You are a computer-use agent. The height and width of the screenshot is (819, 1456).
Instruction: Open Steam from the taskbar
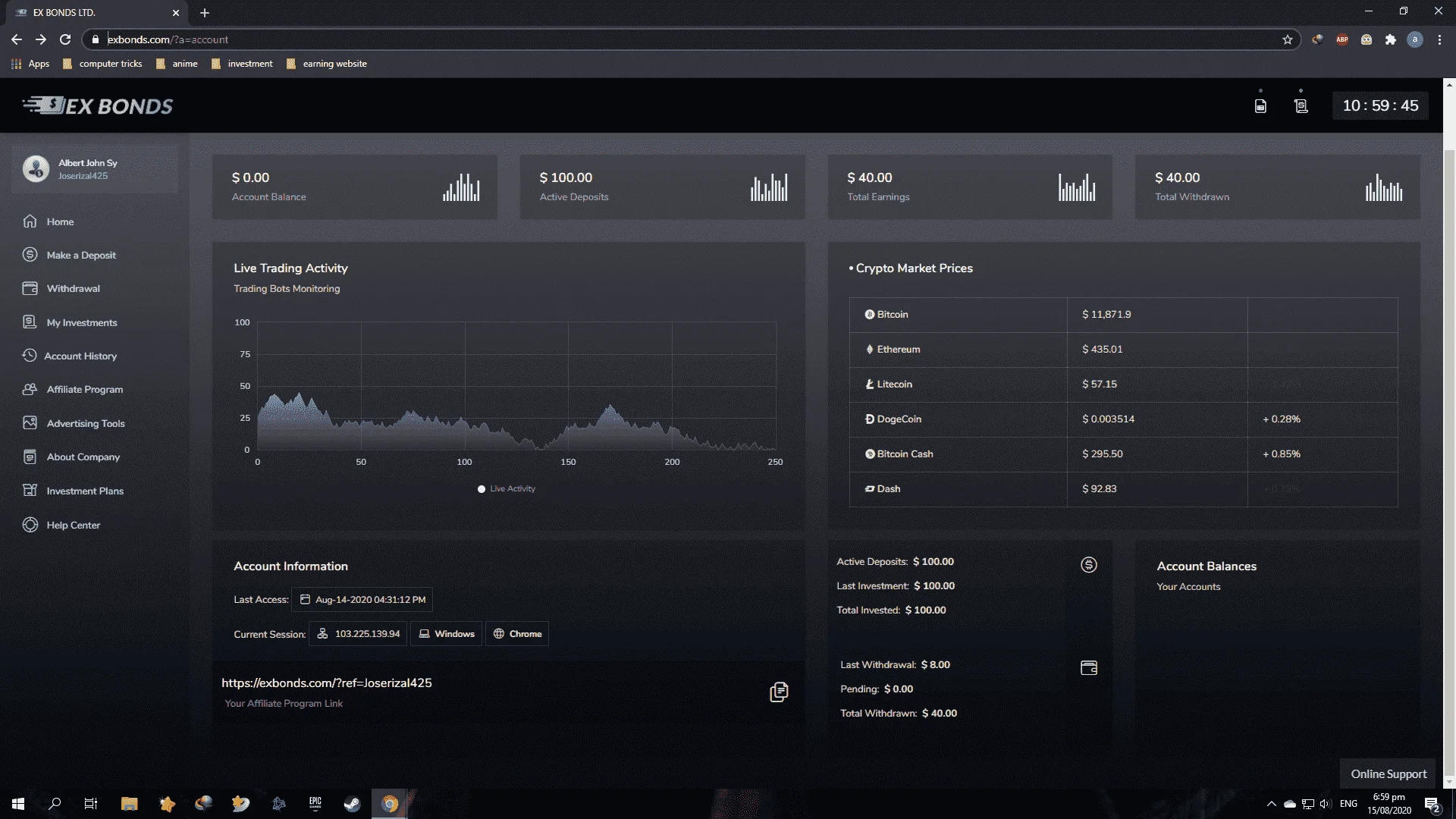point(353,804)
